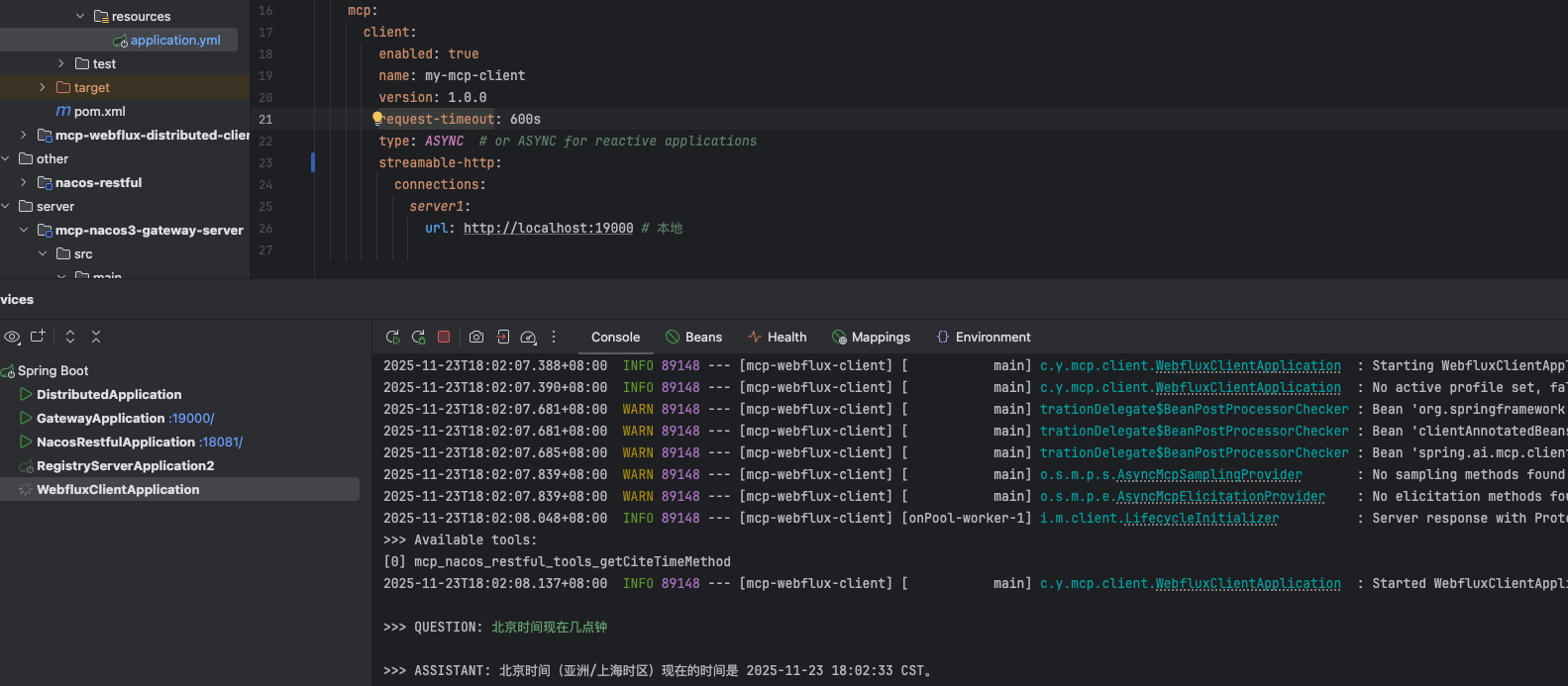Click the Rerun application icon

coord(393,337)
